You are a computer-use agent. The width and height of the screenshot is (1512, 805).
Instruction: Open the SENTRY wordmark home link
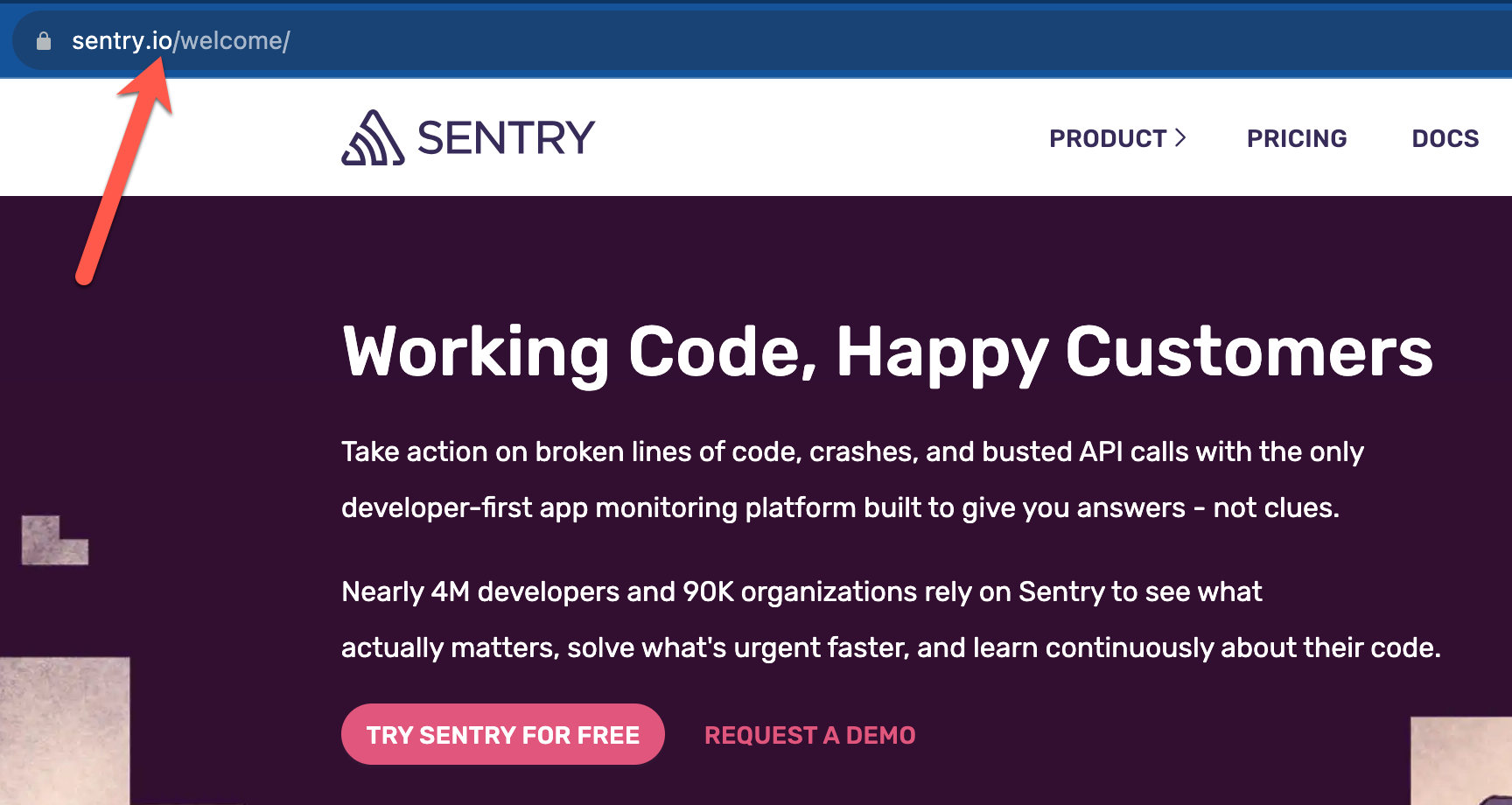pyautogui.click(x=506, y=138)
